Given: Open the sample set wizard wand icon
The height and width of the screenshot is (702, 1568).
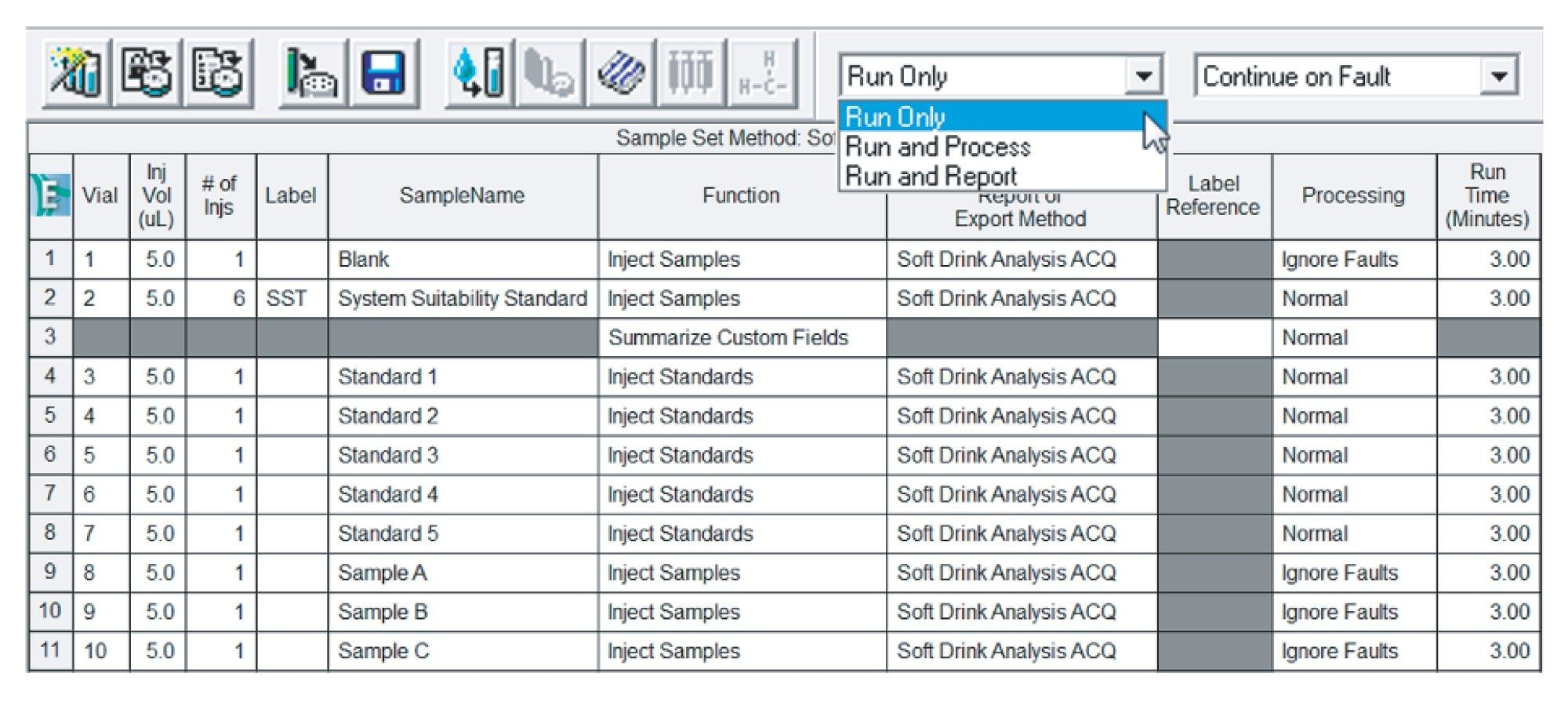Looking at the screenshot, I should pyautogui.click(x=76, y=73).
